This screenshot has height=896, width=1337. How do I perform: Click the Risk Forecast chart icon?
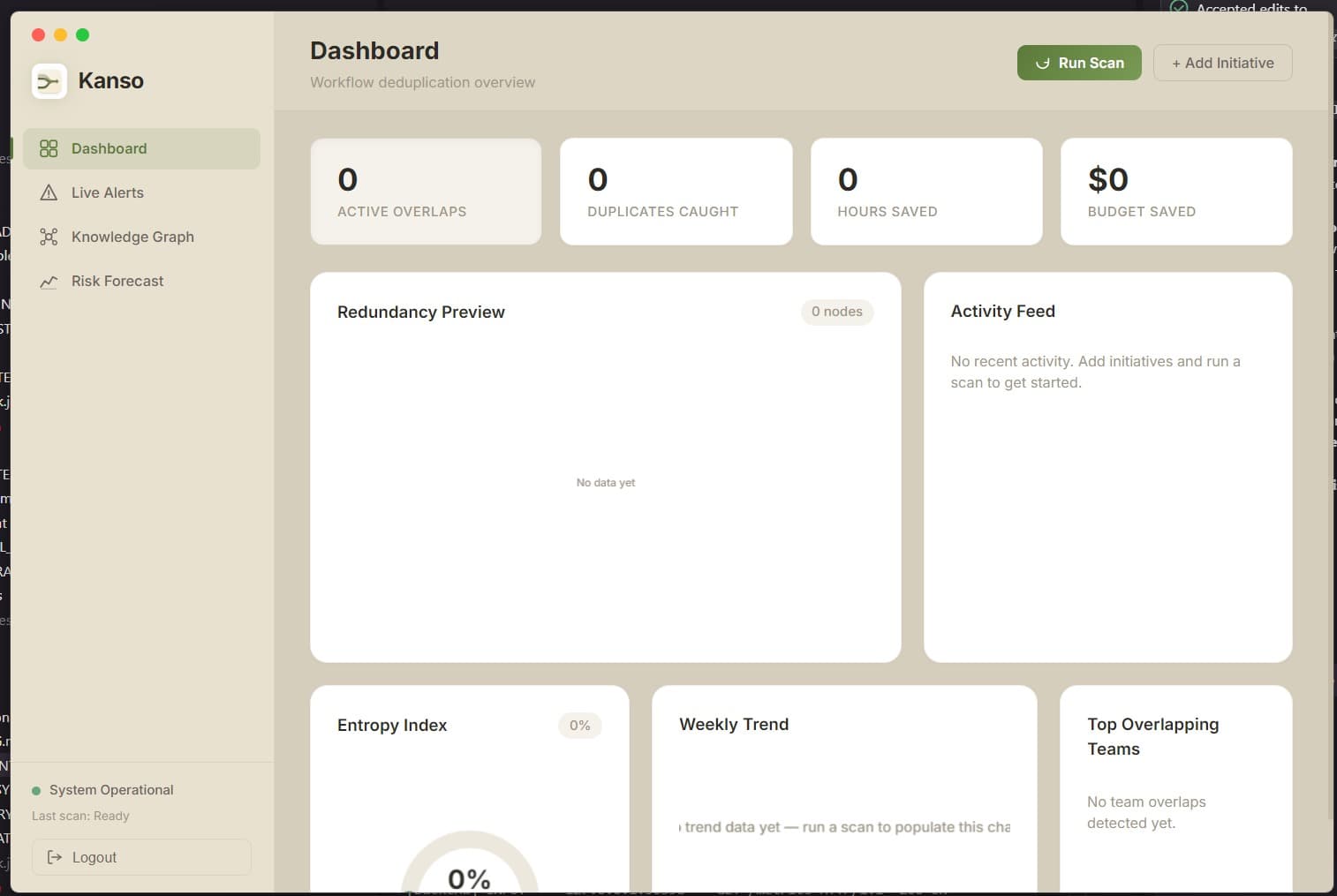[x=49, y=282]
